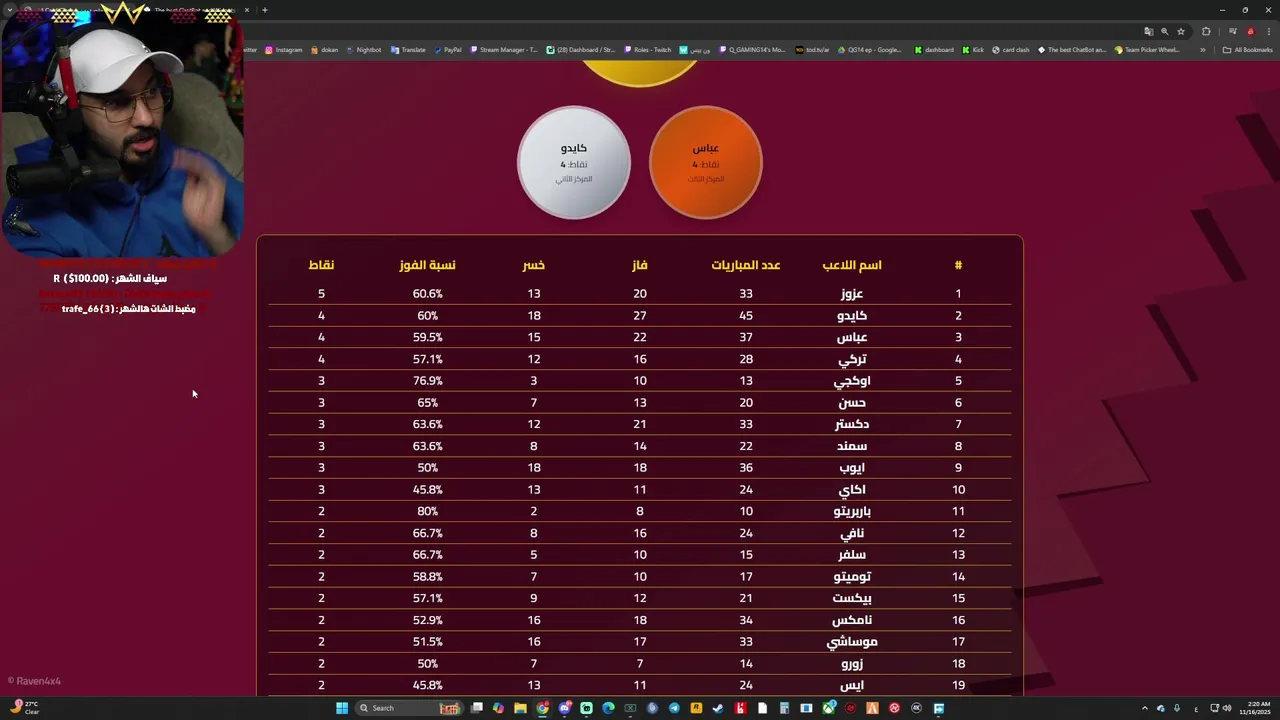1280x720 pixels.
Task: Open the weather widget showing 27°C
Action: pyautogui.click(x=26, y=708)
